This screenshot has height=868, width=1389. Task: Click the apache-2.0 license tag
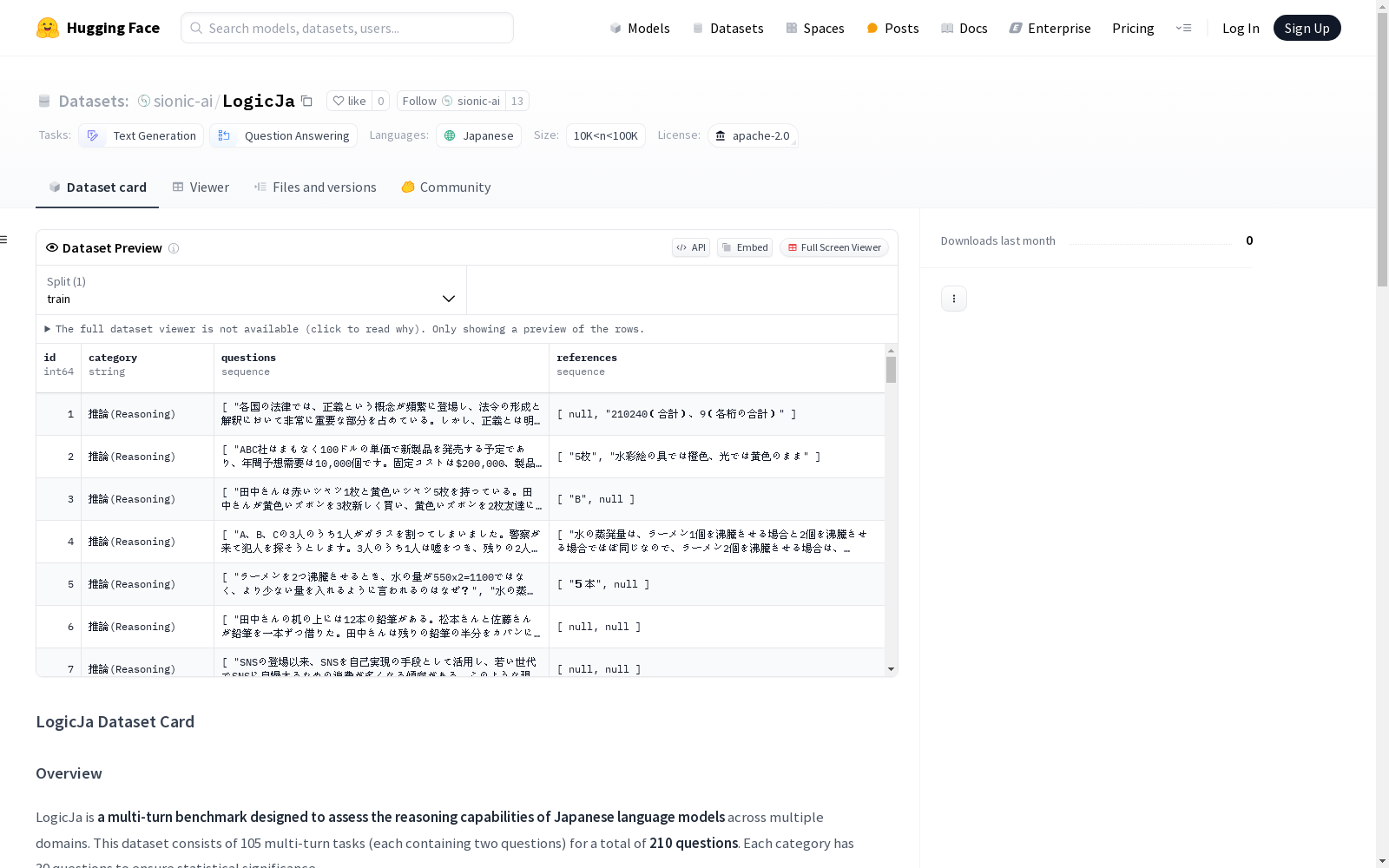coord(752,135)
